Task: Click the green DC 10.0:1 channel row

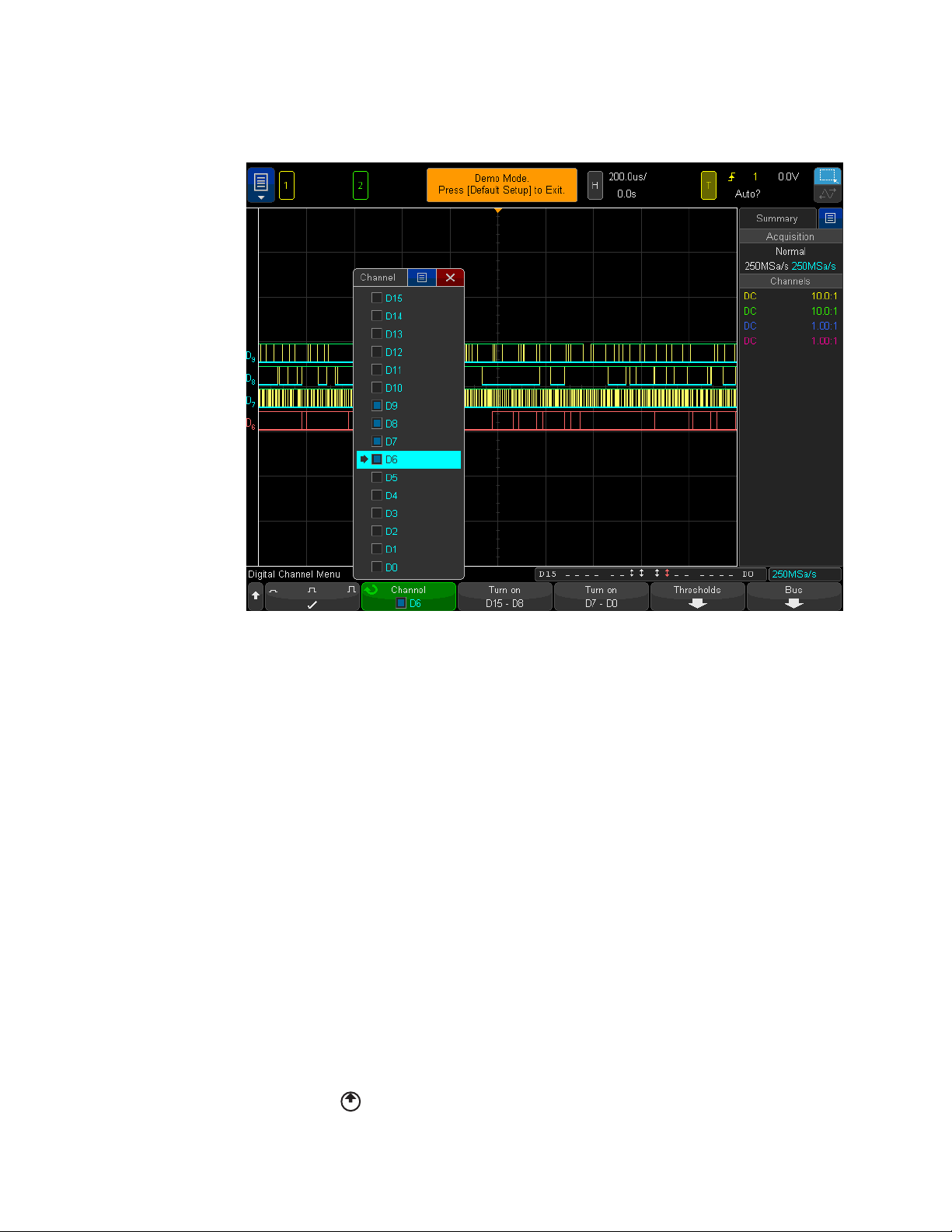Action: point(790,311)
